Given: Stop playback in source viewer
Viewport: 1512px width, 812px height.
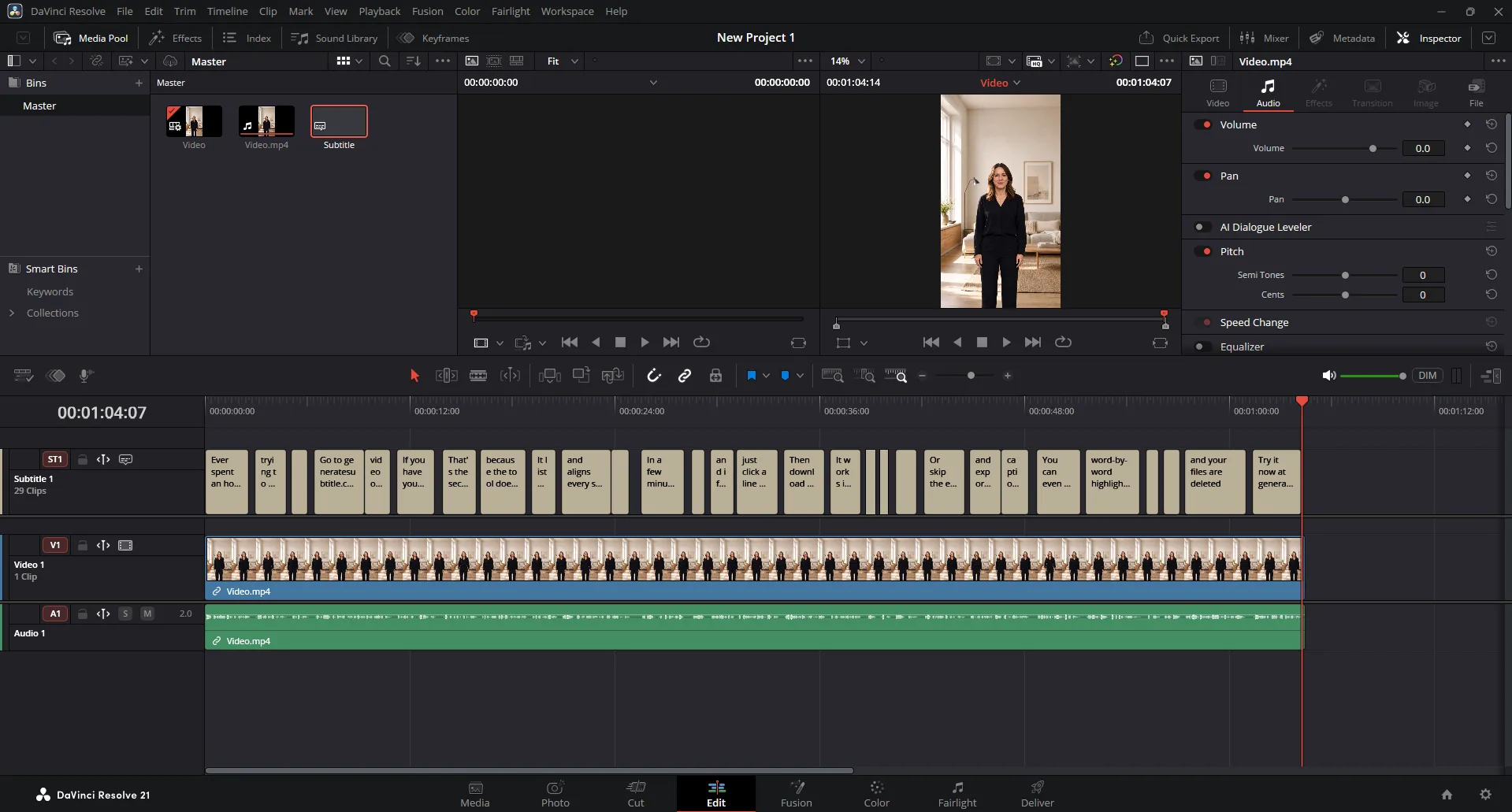Looking at the screenshot, I should point(620,342).
